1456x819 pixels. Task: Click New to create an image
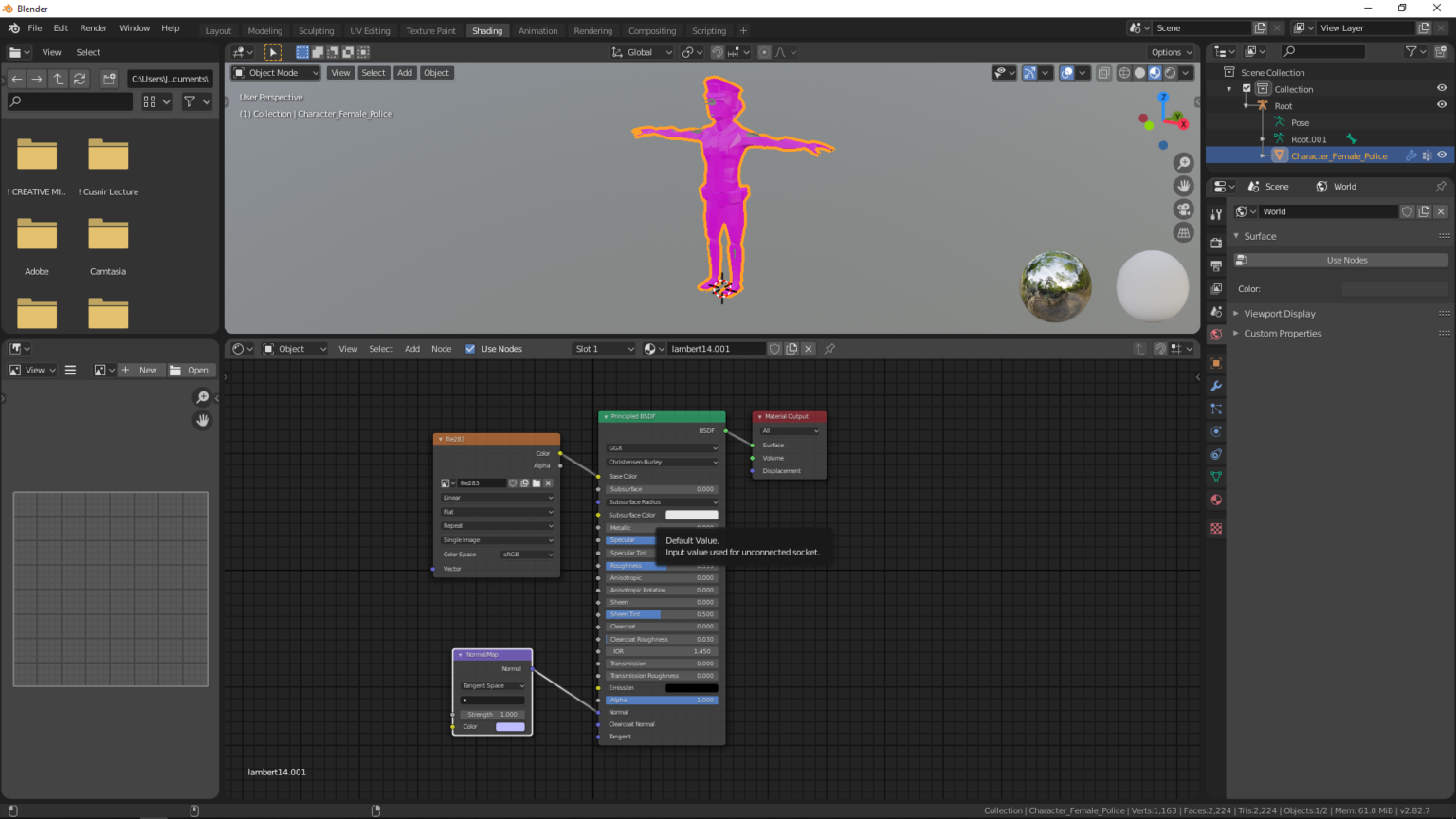(x=140, y=370)
